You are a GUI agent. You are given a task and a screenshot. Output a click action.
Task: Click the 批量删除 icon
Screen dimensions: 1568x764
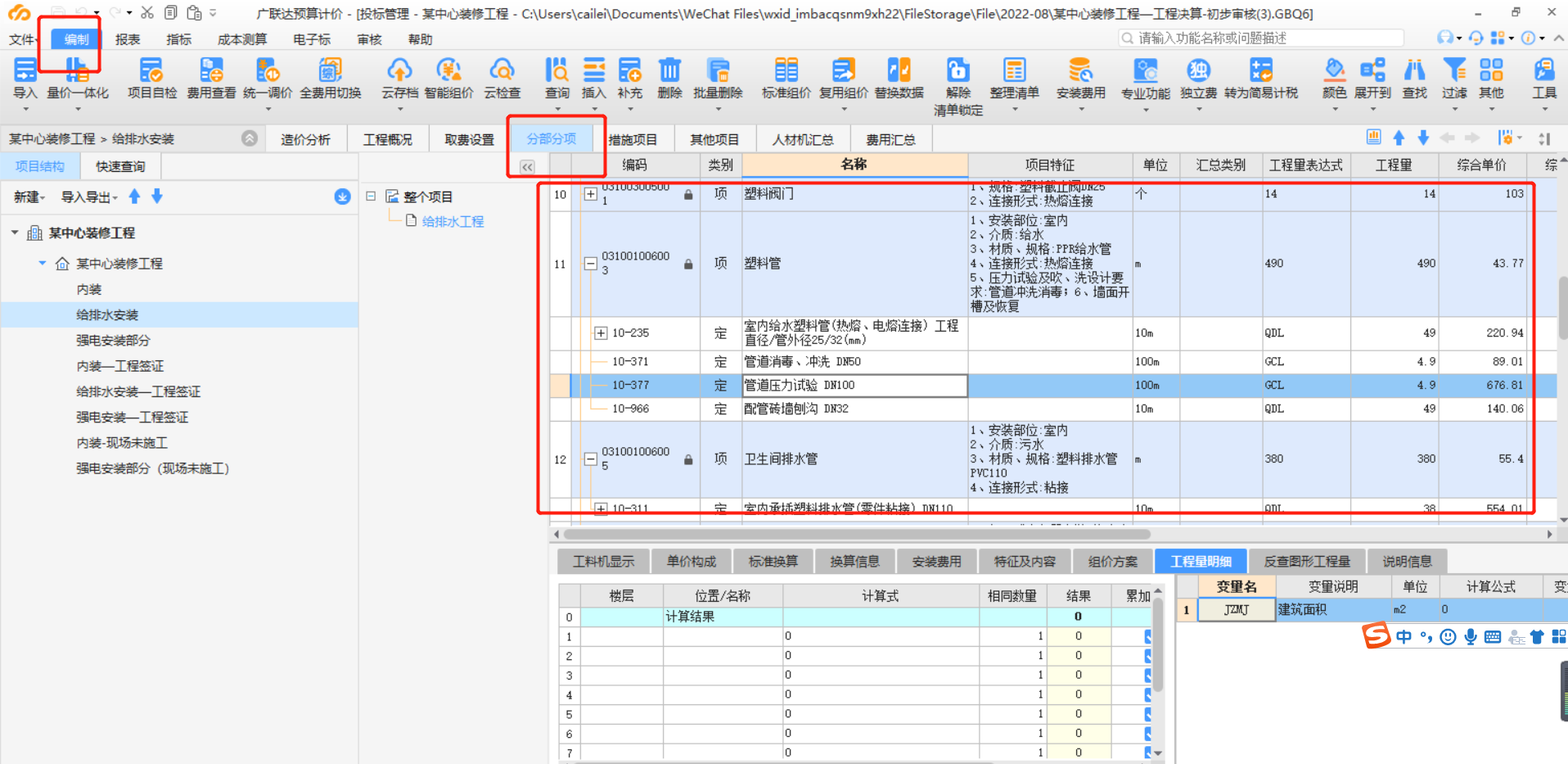718,82
